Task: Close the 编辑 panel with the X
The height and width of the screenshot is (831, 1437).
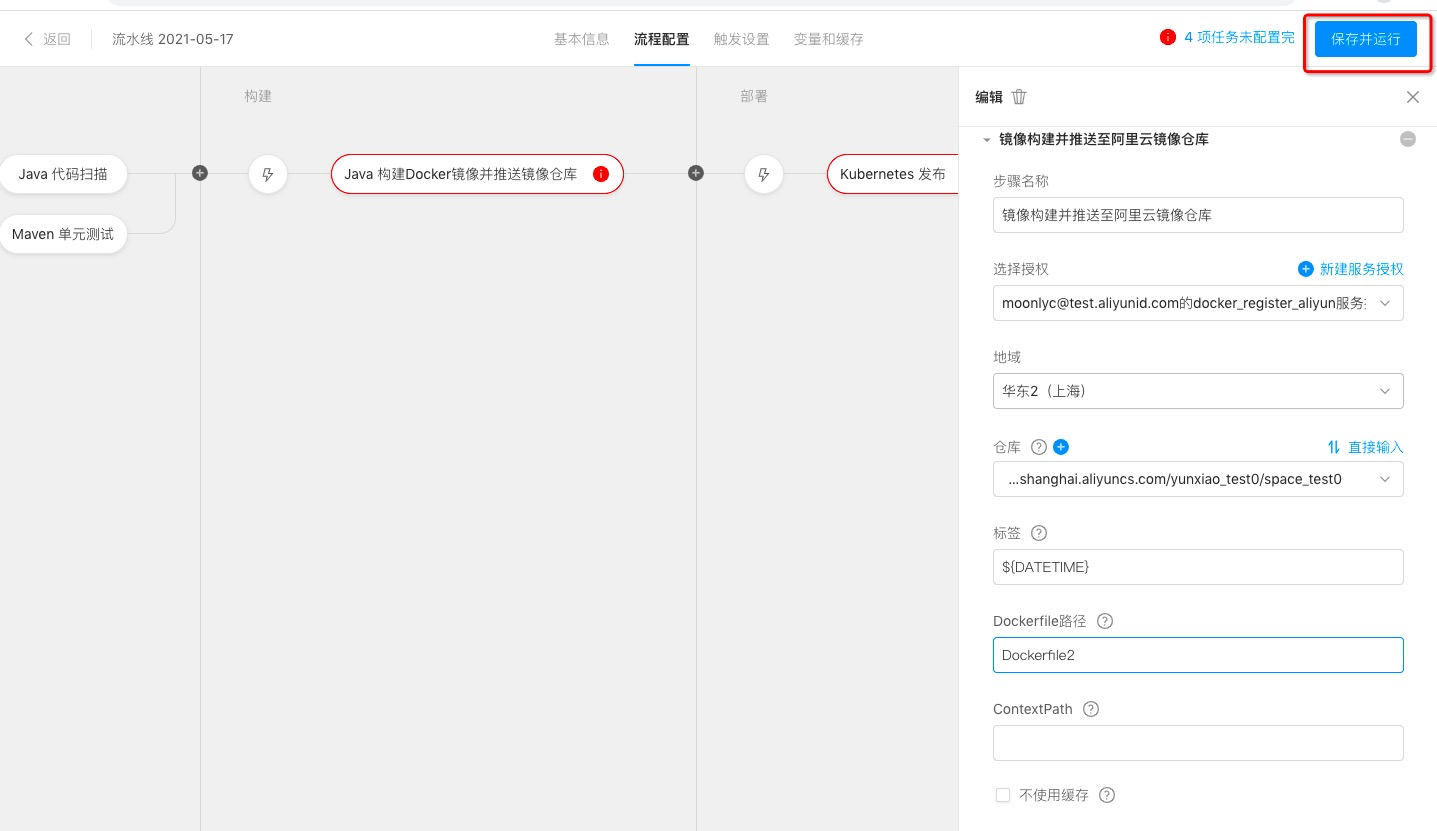Action: tap(1412, 97)
